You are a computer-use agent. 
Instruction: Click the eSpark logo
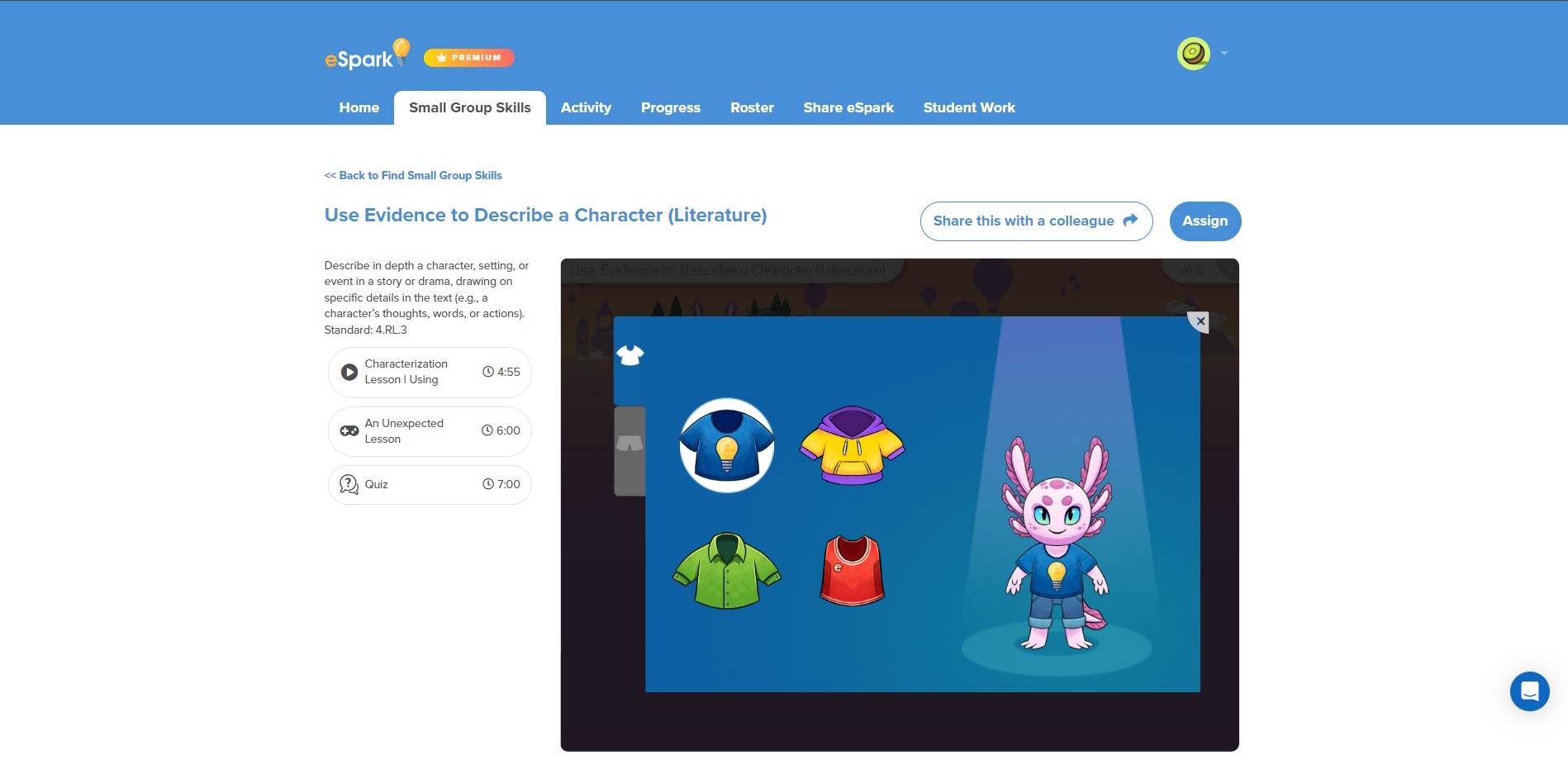(x=368, y=55)
